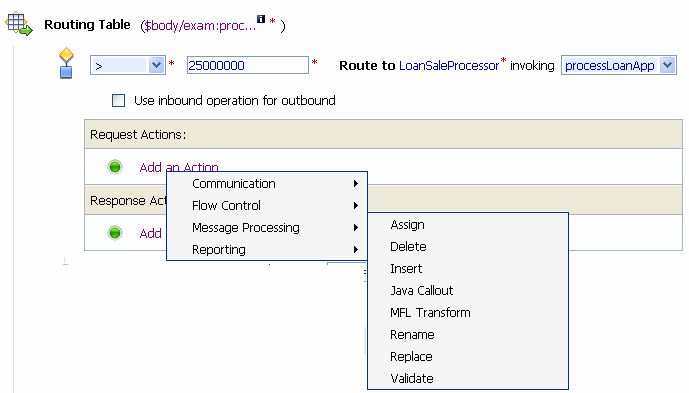Expand the Message Processing submenu
689x393 pixels.
pyautogui.click(x=267, y=228)
